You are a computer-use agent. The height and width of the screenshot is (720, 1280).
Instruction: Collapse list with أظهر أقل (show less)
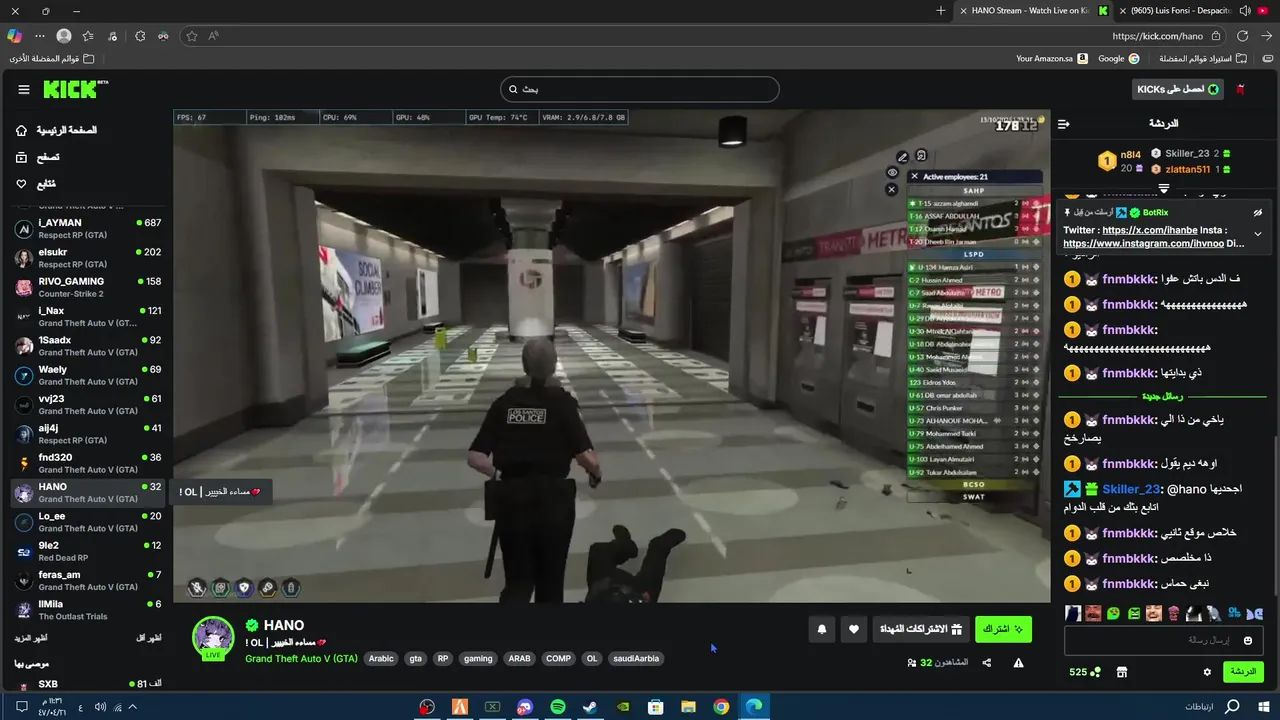[148, 638]
